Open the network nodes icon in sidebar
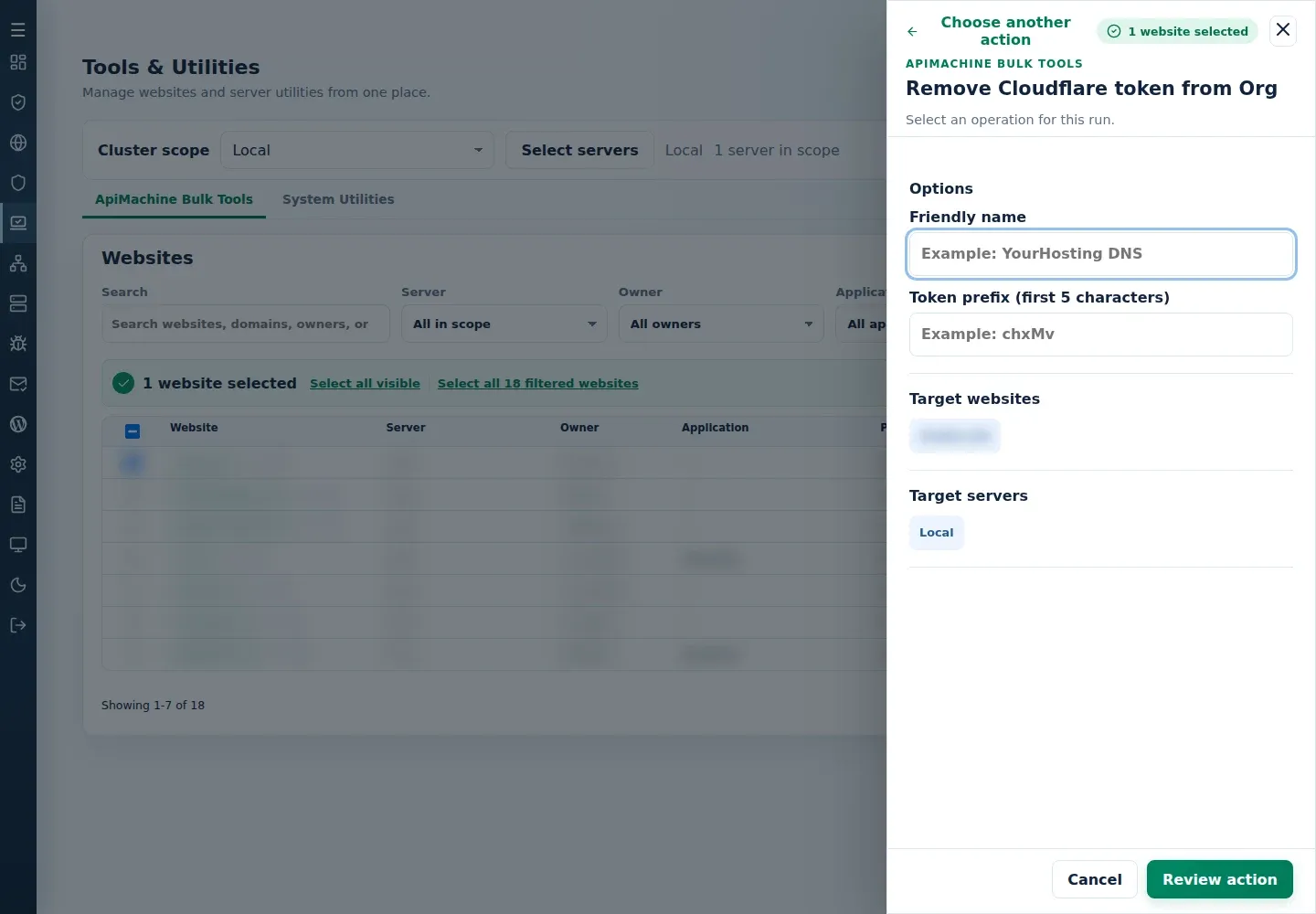 coord(18,263)
